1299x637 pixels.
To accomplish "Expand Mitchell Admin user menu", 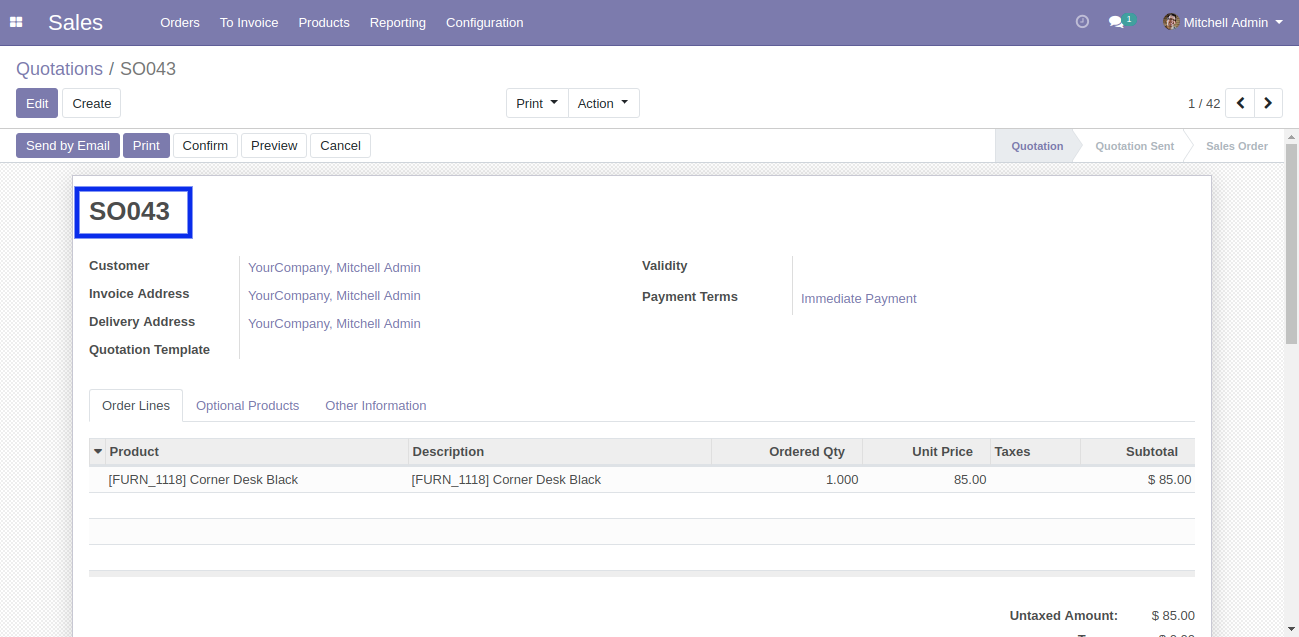I will [1223, 22].
